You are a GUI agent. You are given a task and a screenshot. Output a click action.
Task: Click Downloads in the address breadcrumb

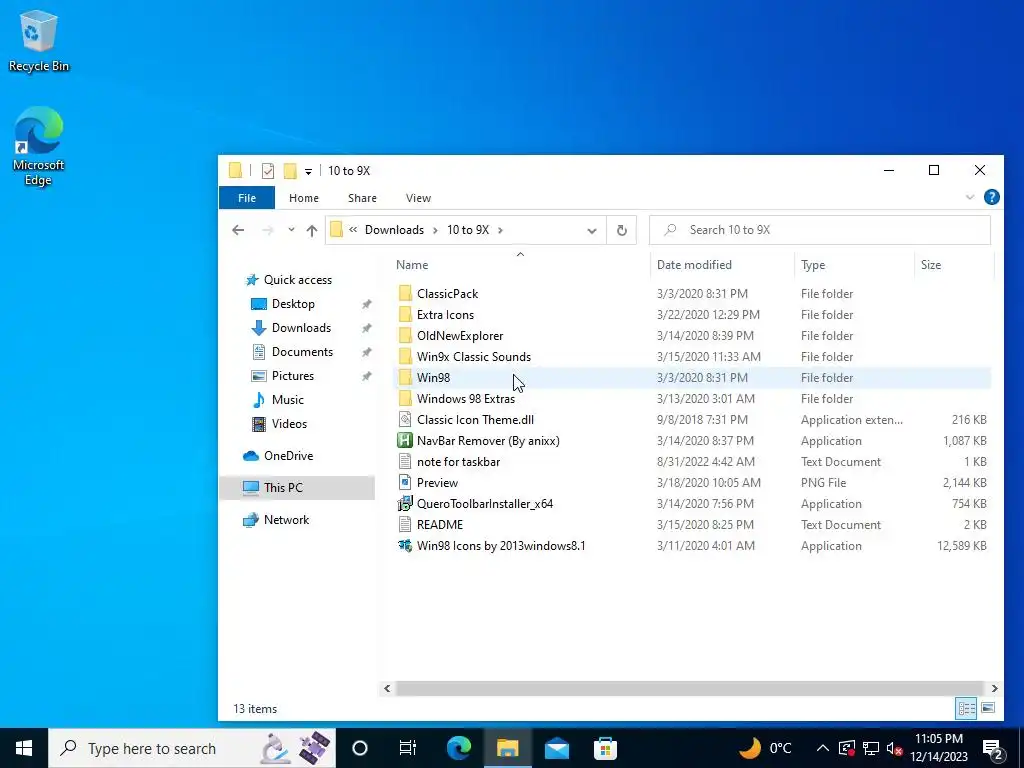click(x=394, y=230)
